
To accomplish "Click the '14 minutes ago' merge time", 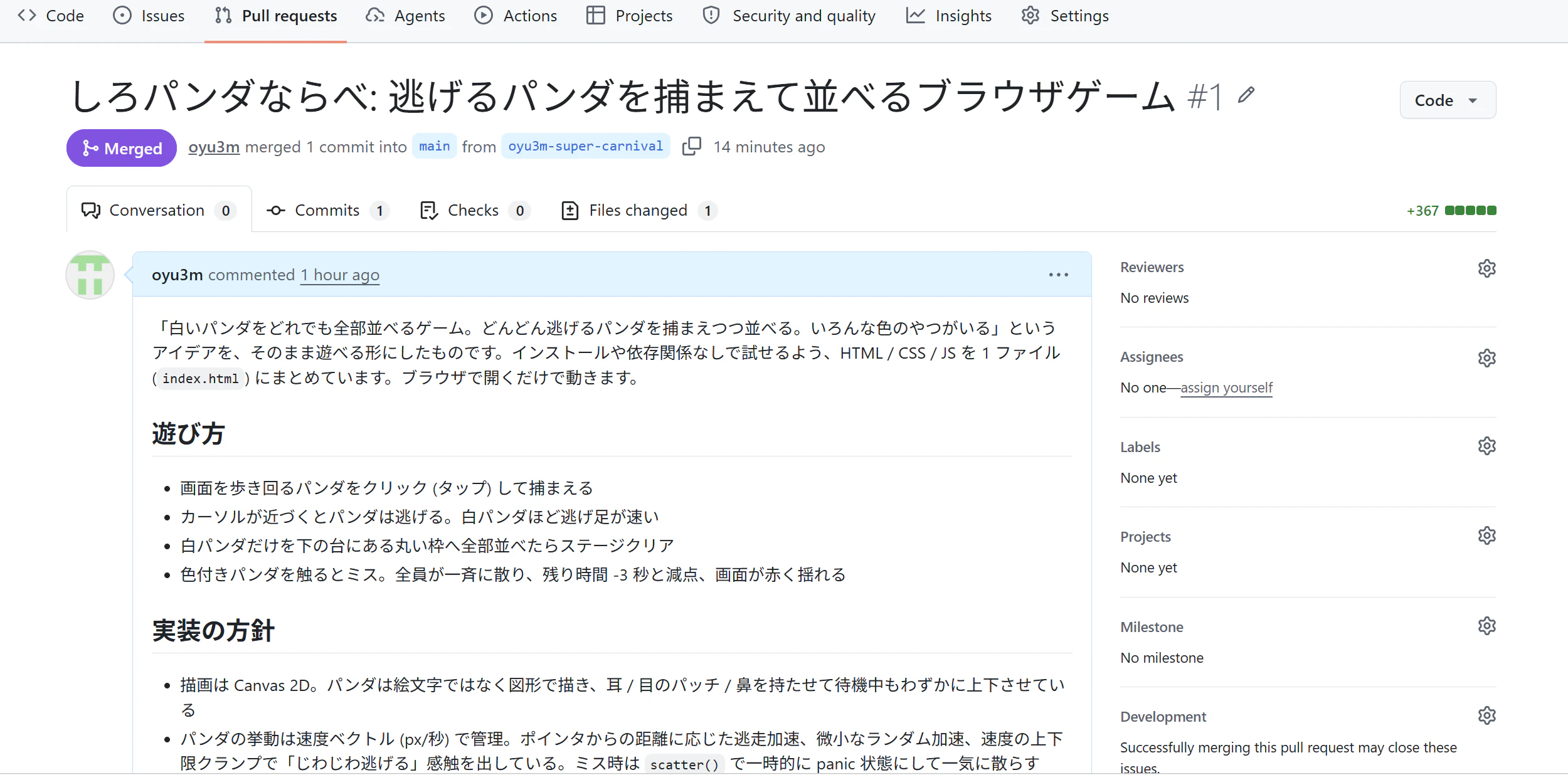I will click(769, 147).
